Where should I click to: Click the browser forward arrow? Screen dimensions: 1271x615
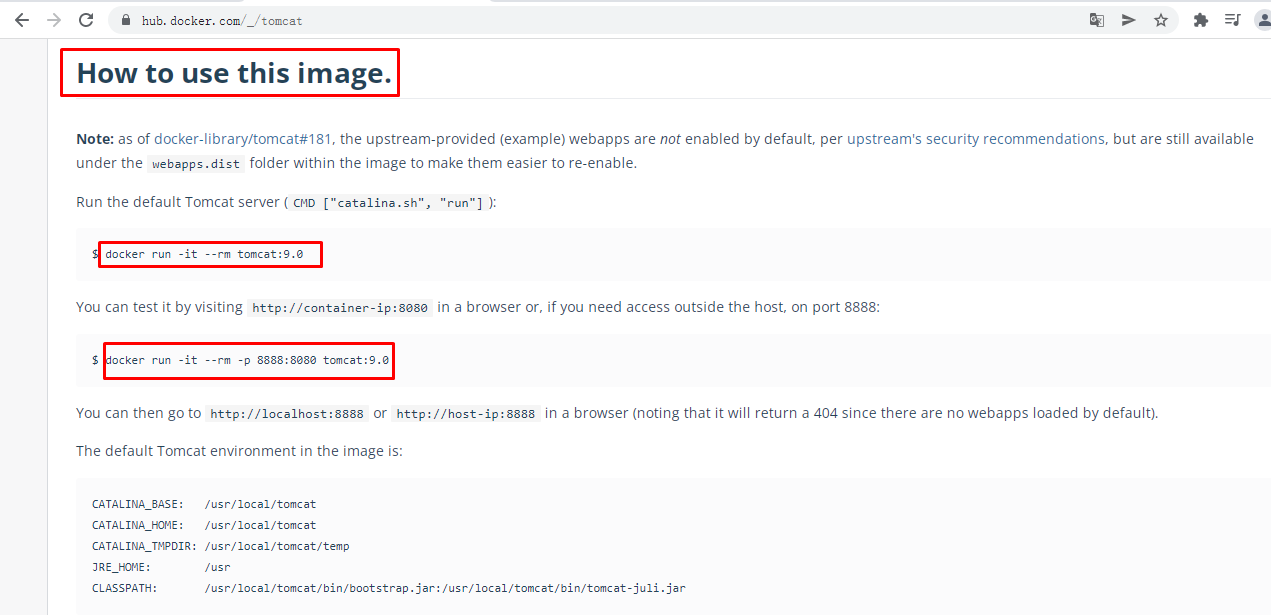tap(54, 20)
